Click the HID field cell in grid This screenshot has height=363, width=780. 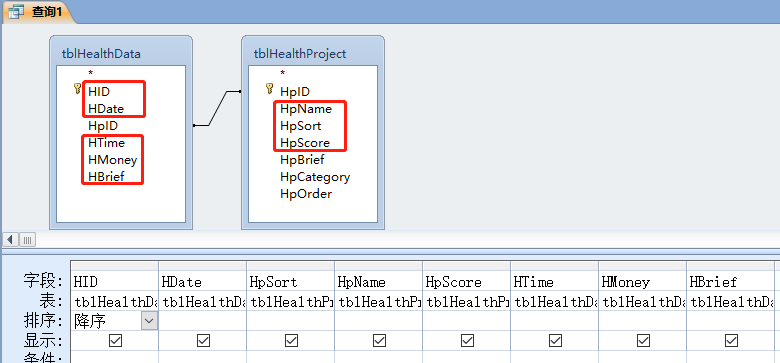click(x=115, y=282)
